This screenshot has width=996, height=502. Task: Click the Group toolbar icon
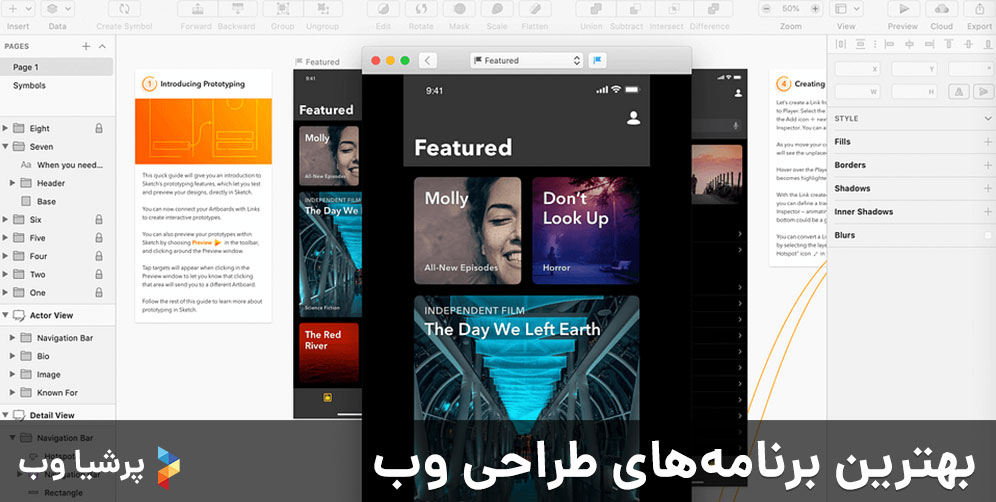pos(283,9)
